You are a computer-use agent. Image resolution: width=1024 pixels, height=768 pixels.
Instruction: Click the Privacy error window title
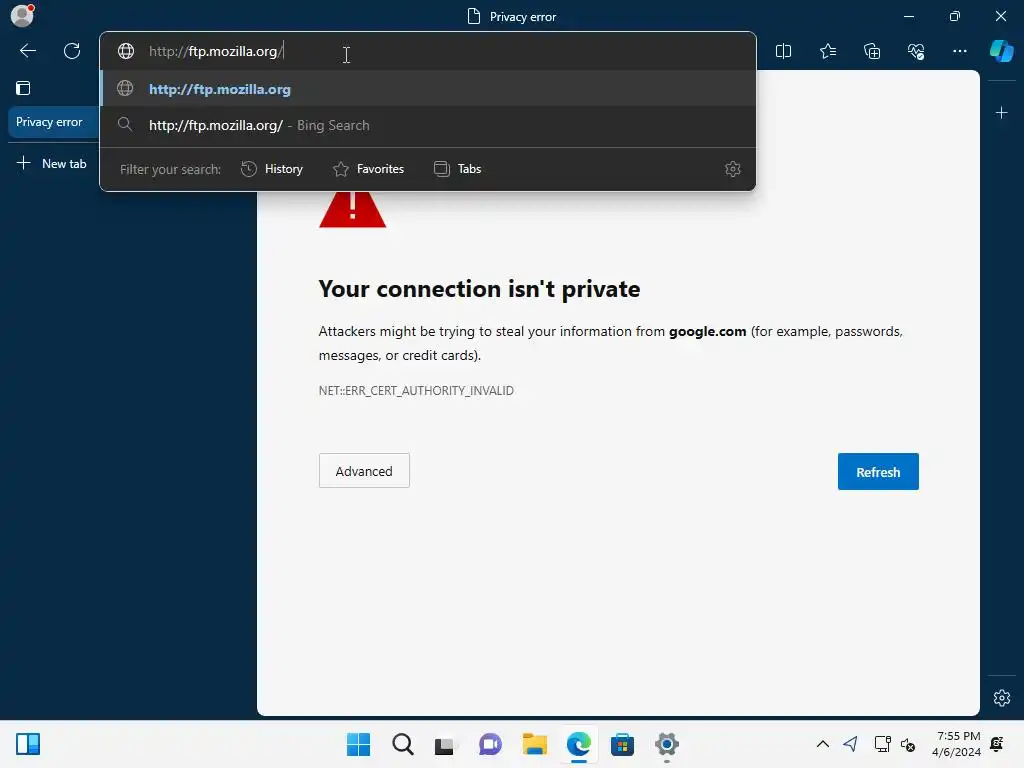tap(512, 16)
